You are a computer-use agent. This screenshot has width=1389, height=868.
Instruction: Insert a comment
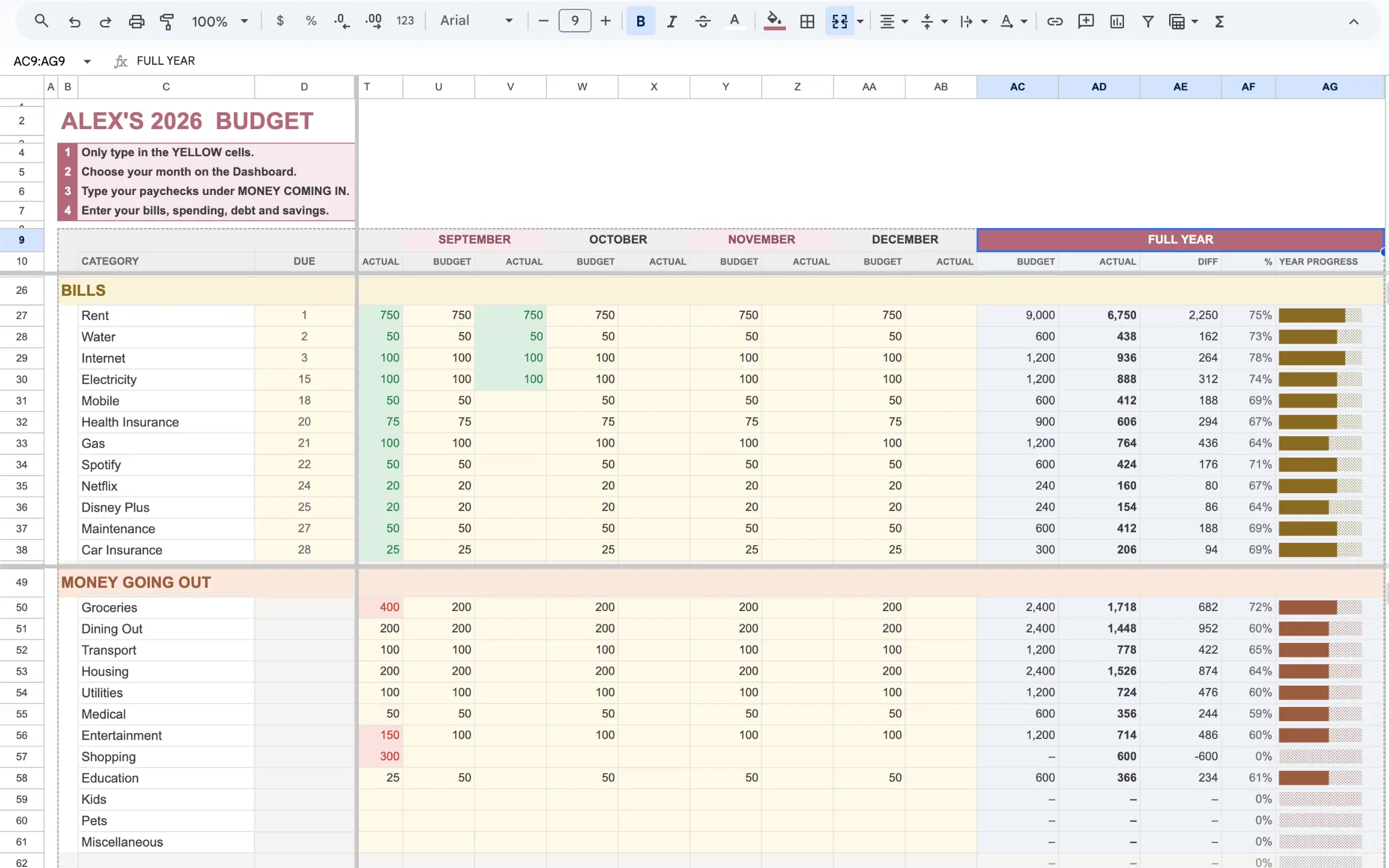[x=1086, y=21]
